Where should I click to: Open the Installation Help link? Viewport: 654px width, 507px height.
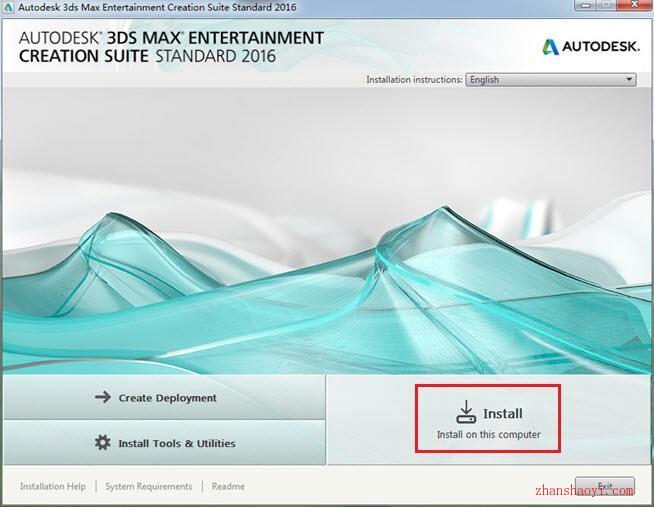(53, 486)
